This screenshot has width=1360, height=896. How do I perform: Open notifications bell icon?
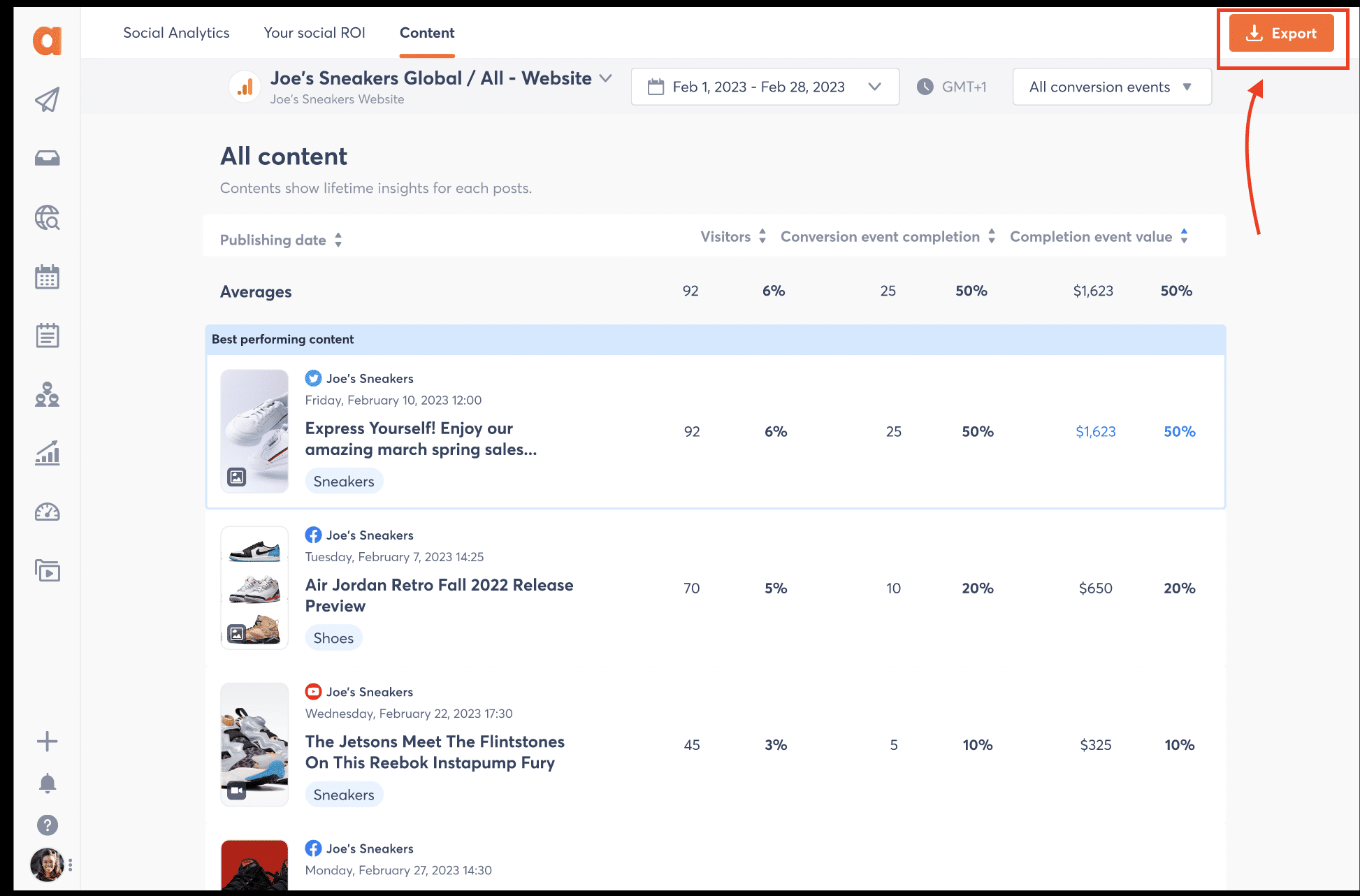[48, 783]
